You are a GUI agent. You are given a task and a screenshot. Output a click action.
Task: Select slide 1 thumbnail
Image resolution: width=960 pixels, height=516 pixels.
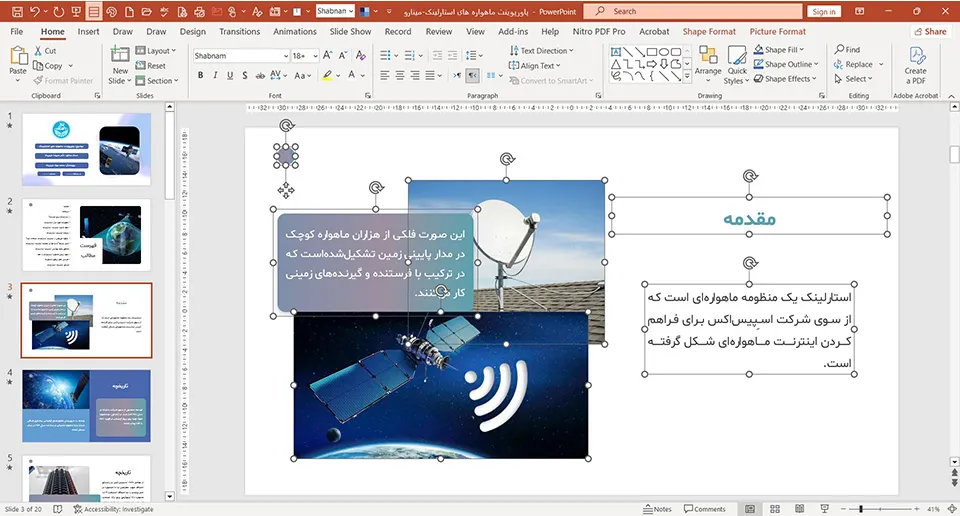[x=86, y=149]
